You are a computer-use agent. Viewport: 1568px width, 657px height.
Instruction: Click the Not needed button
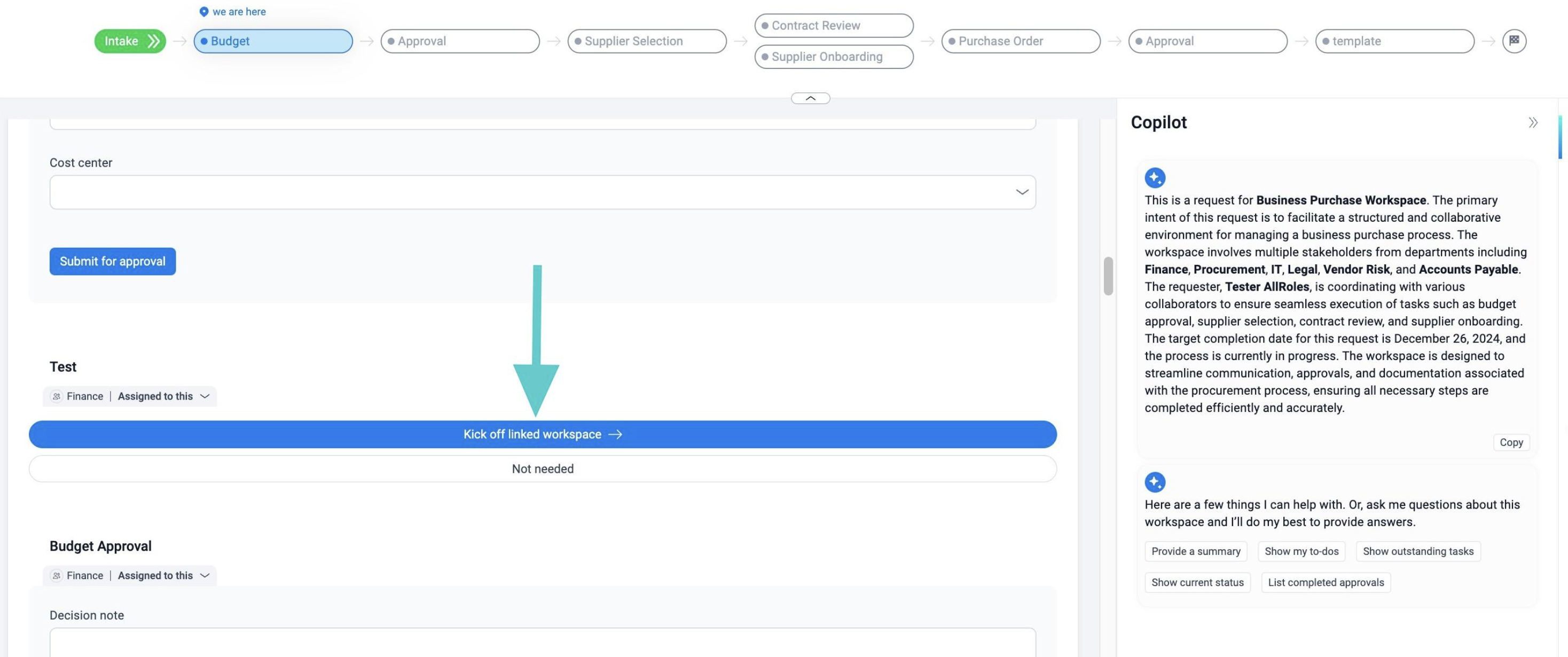point(543,469)
